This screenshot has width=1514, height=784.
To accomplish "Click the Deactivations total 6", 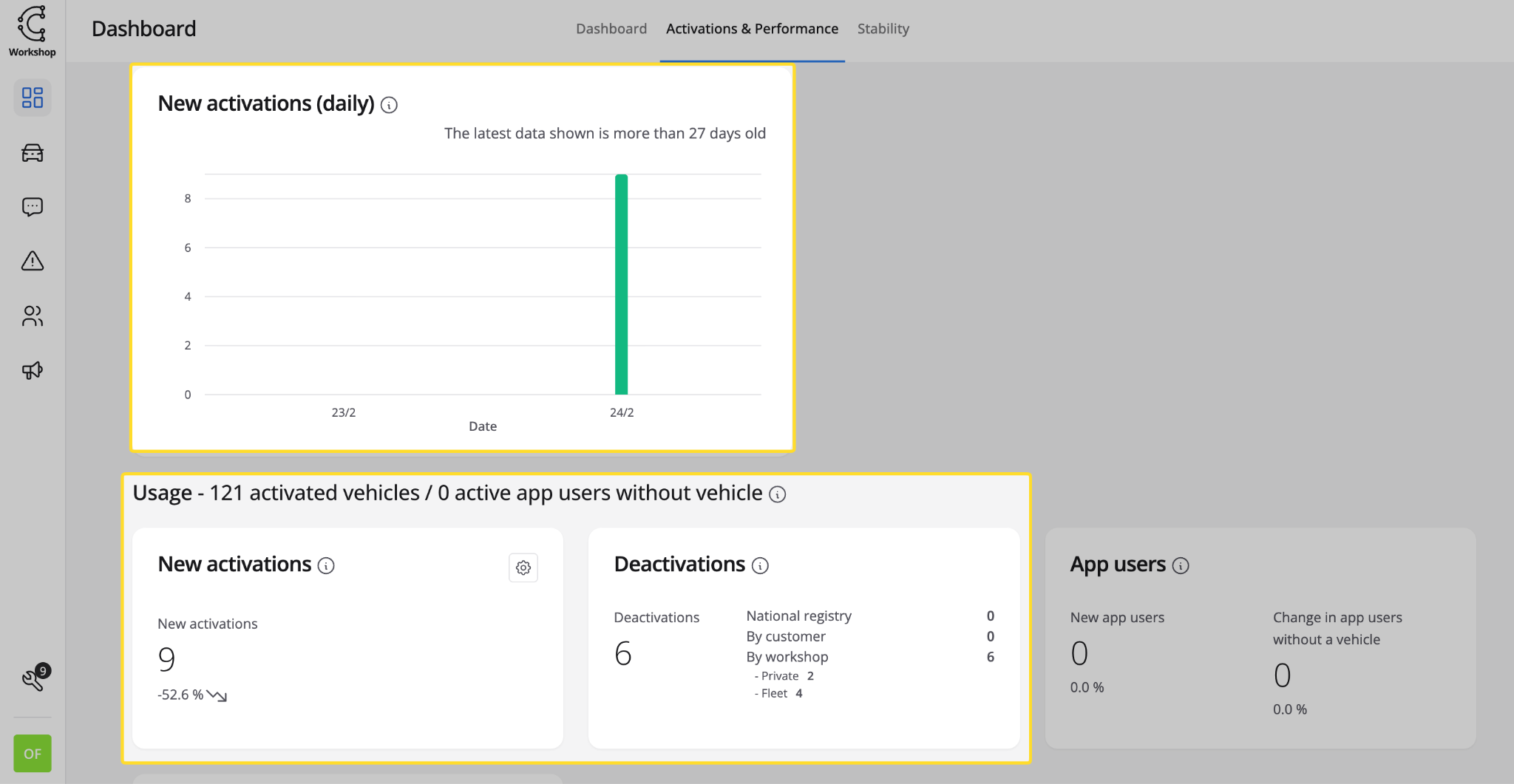I will tap(623, 653).
